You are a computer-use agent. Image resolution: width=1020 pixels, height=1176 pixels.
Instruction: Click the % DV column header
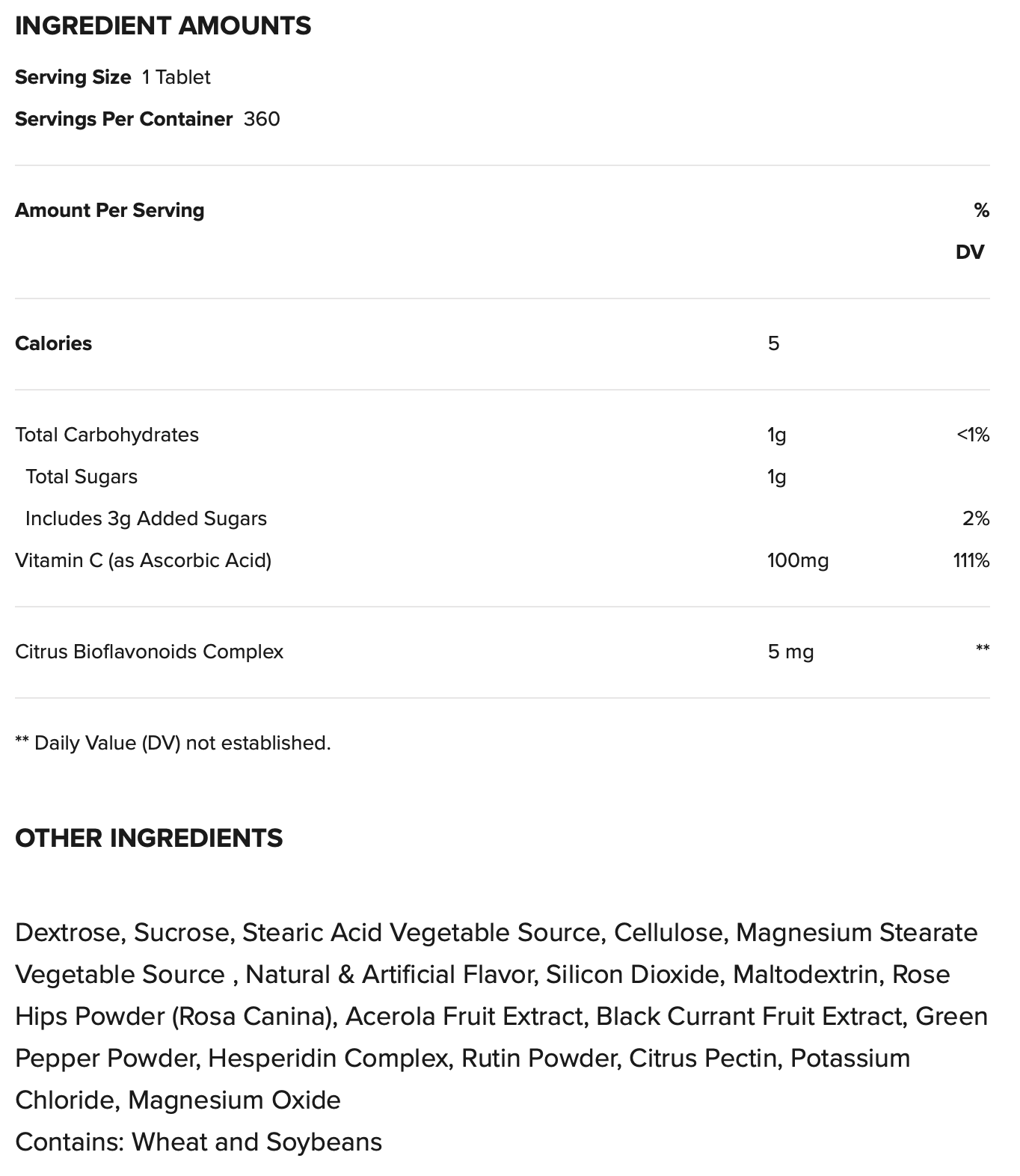pyautogui.click(x=971, y=231)
